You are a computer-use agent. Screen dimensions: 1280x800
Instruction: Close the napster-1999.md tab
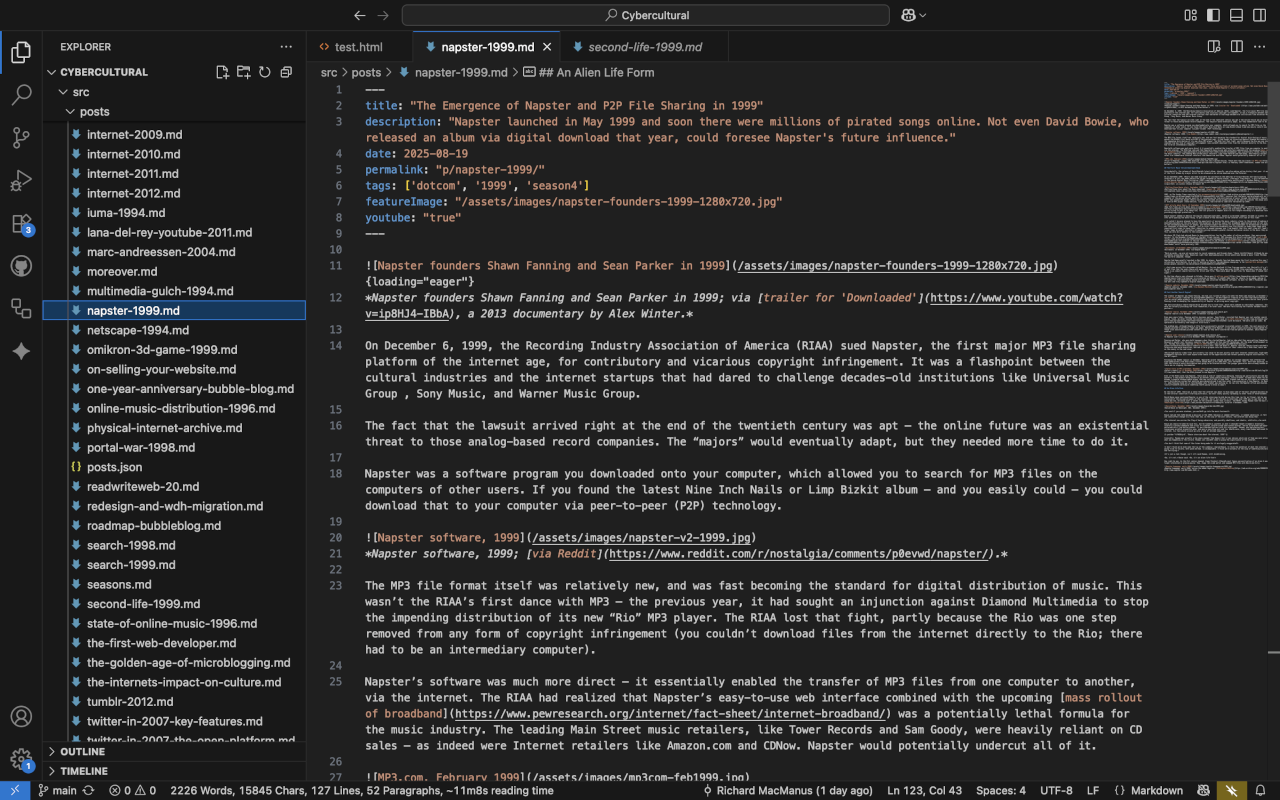coord(547,47)
